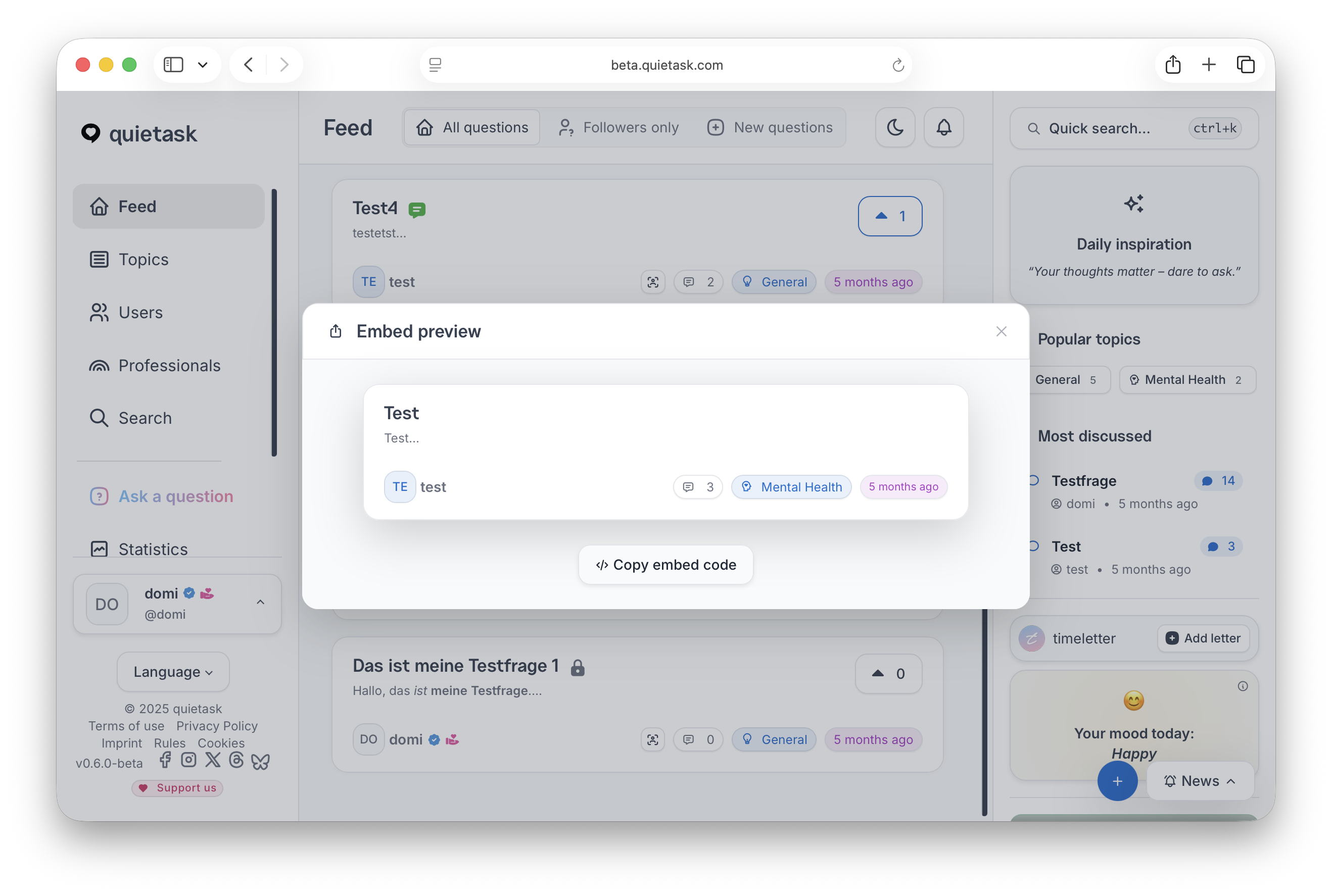Toggle dark mode moon icon
Image resolution: width=1332 pixels, height=896 pixels.
point(895,127)
